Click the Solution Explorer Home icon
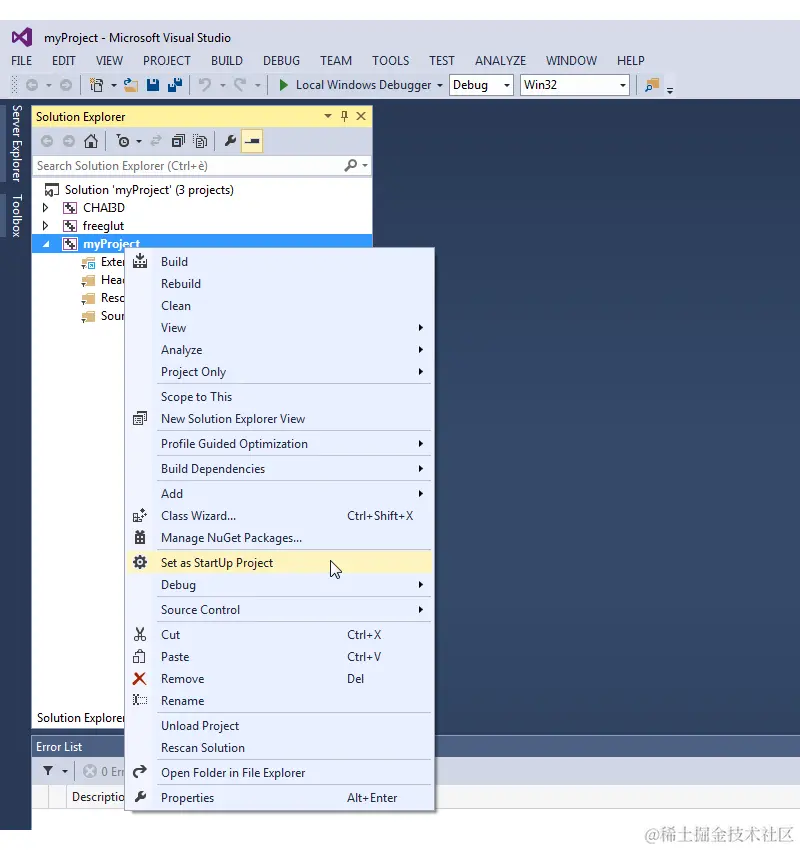The image size is (800, 850). (x=91, y=141)
